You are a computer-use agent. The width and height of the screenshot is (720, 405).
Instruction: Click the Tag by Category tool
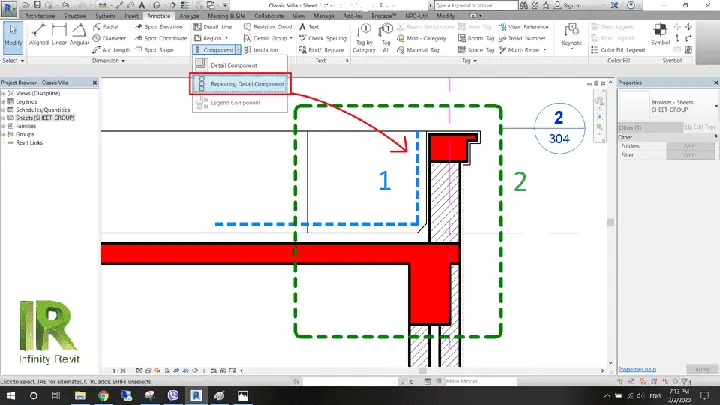point(364,38)
